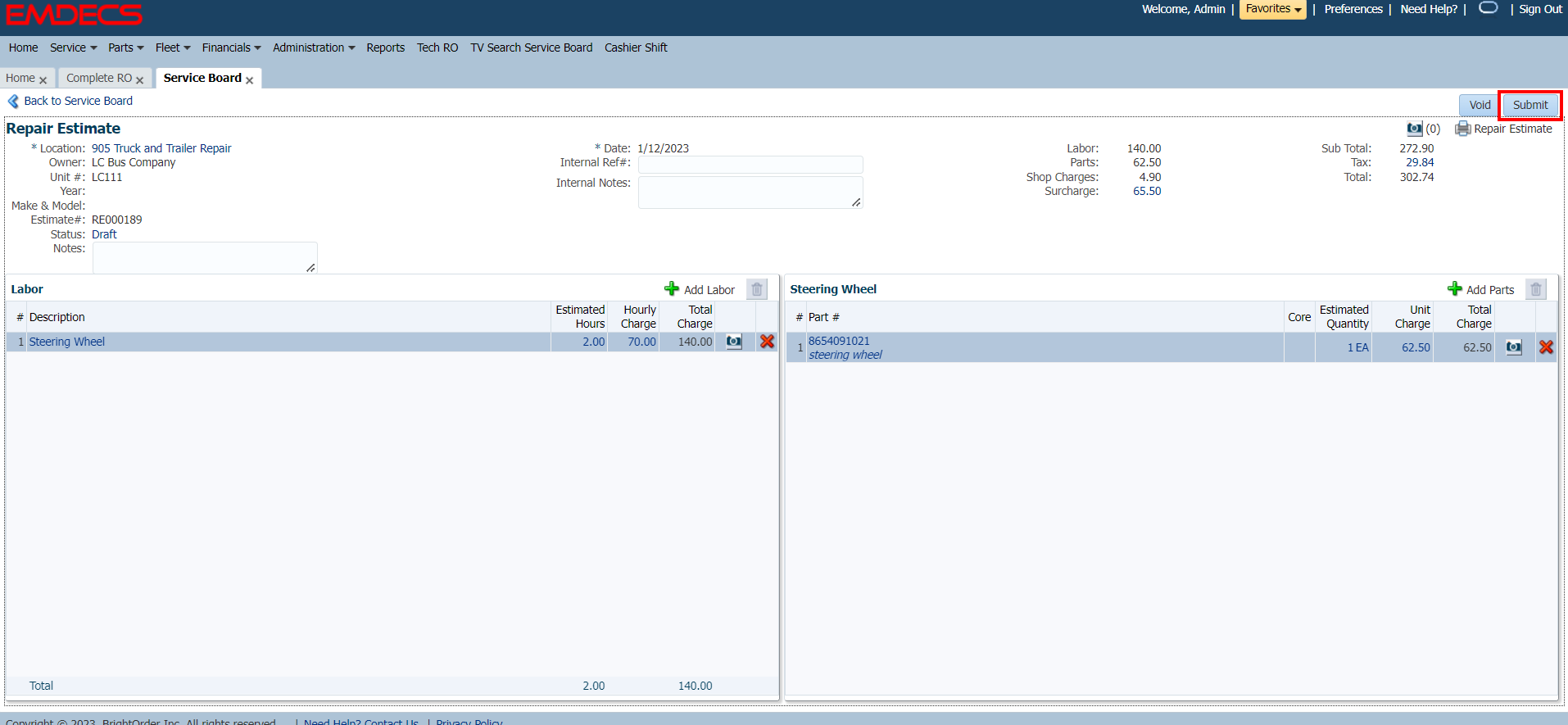This screenshot has width=1568, height=725.
Task: Switch to the Complete RO tab
Action: 99,78
